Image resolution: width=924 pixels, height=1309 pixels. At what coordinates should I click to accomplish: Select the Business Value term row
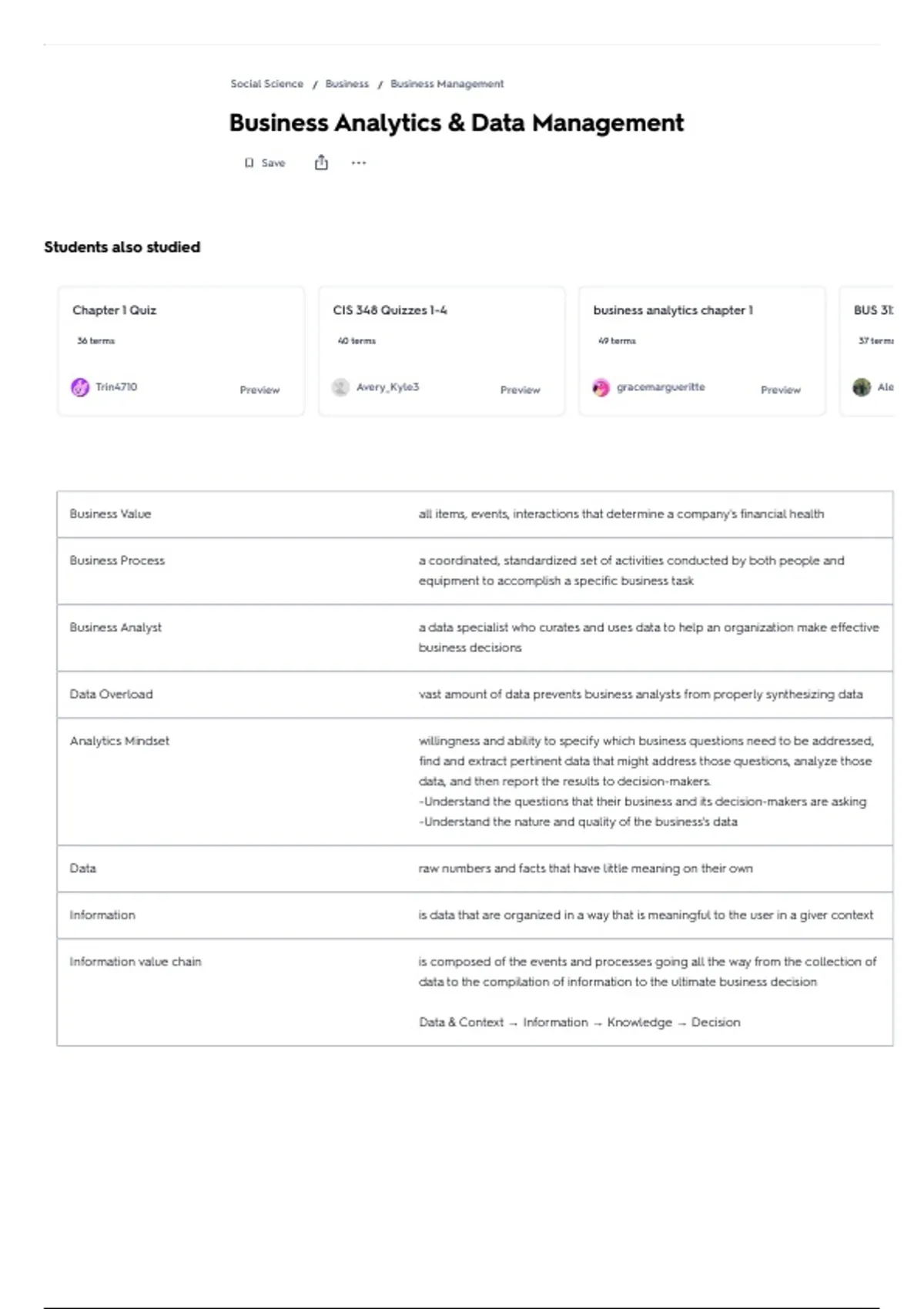pyautogui.click(x=110, y=514)
